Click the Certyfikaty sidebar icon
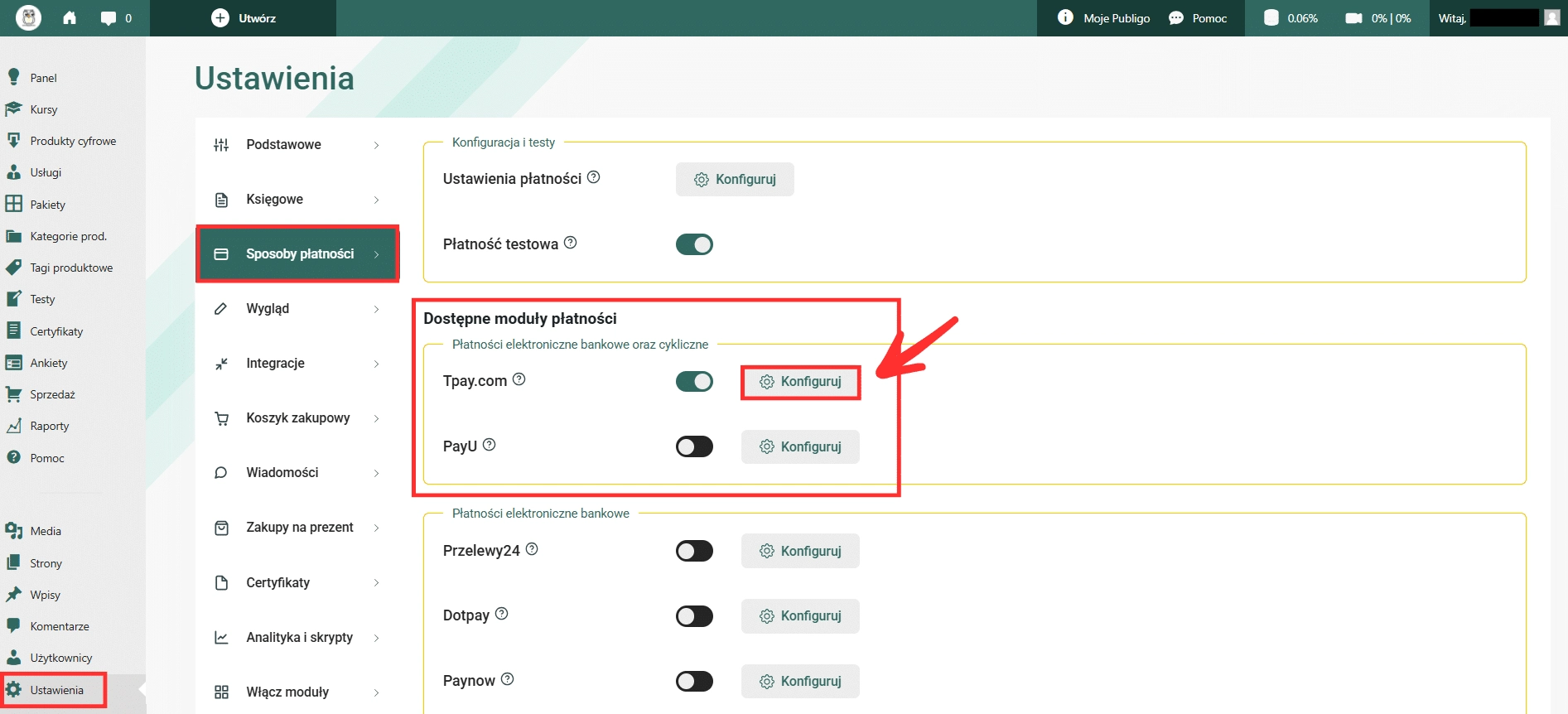Screen dimensions: 1568x714 13,330
